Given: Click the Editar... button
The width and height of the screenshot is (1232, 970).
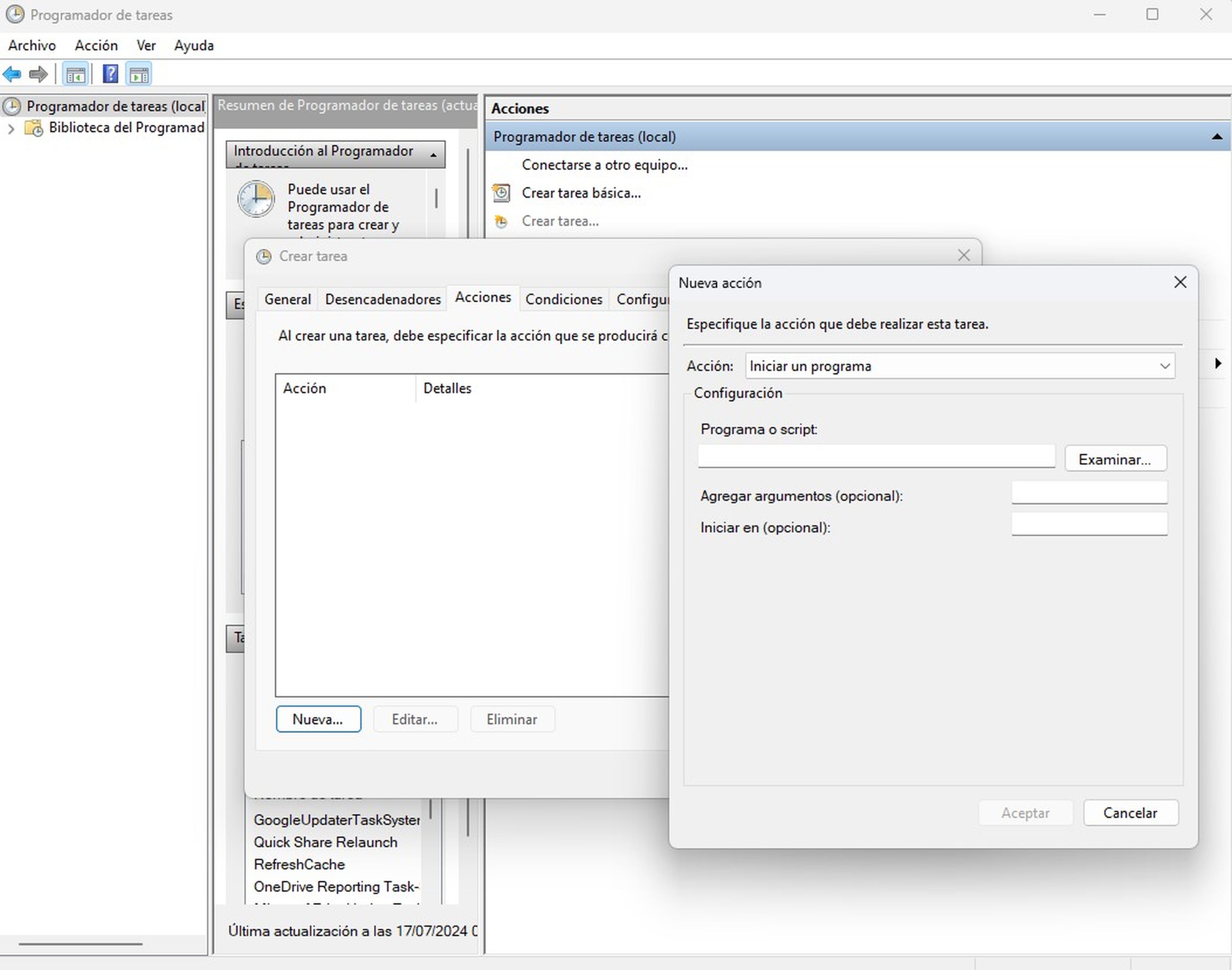Looking at the screenshot, I should tap(415, 719).
